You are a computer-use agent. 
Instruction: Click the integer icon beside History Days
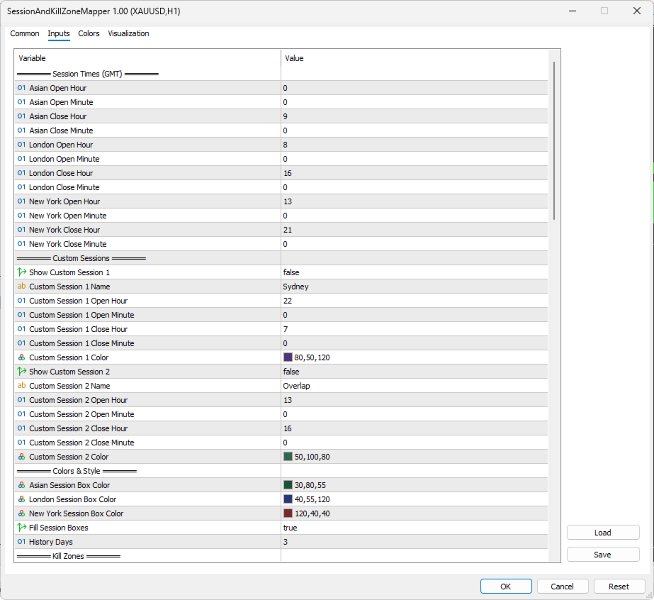[22, 542]
